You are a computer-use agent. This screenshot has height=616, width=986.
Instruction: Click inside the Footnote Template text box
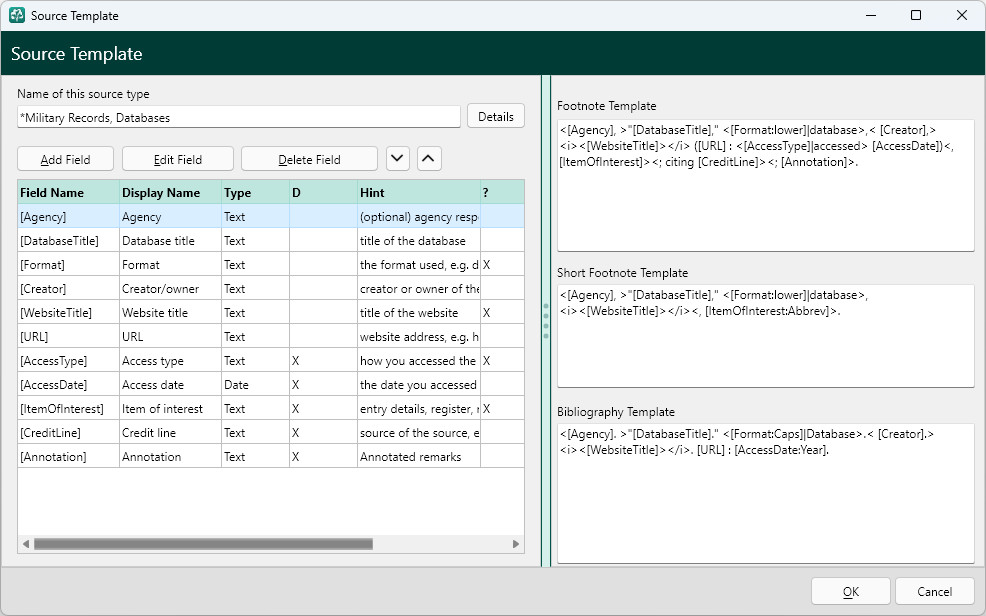[x=765, y=185]
